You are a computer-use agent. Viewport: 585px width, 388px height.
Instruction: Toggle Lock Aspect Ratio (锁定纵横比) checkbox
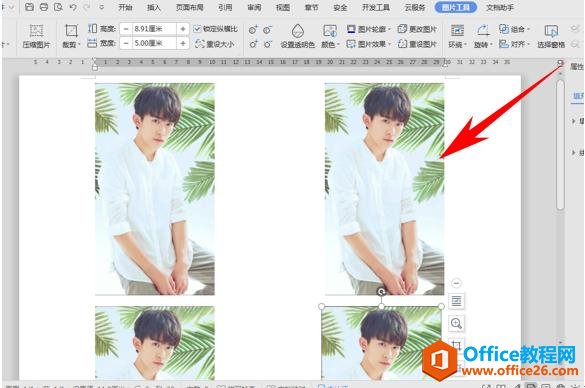[197, 29]
